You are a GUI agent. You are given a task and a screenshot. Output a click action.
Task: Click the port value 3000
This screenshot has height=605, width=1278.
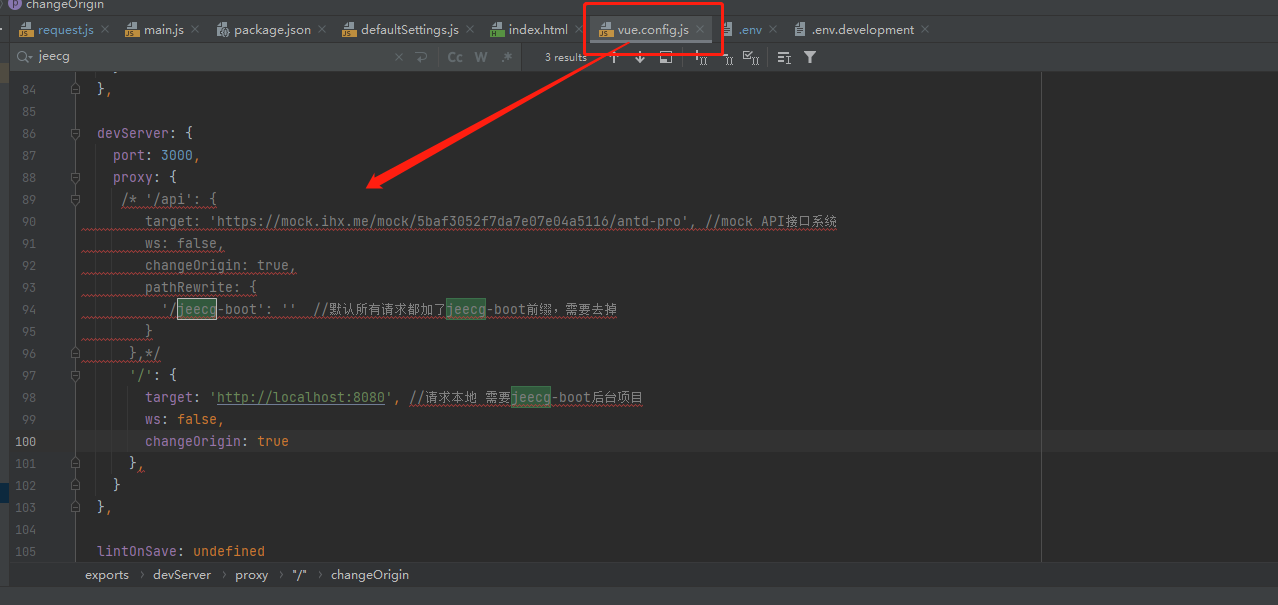point(177,155)
